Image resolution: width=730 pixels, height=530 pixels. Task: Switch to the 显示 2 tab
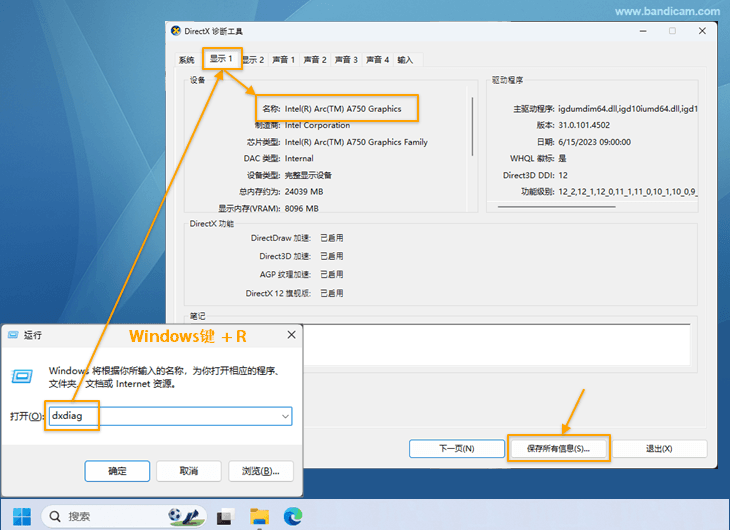coord(254,60)
